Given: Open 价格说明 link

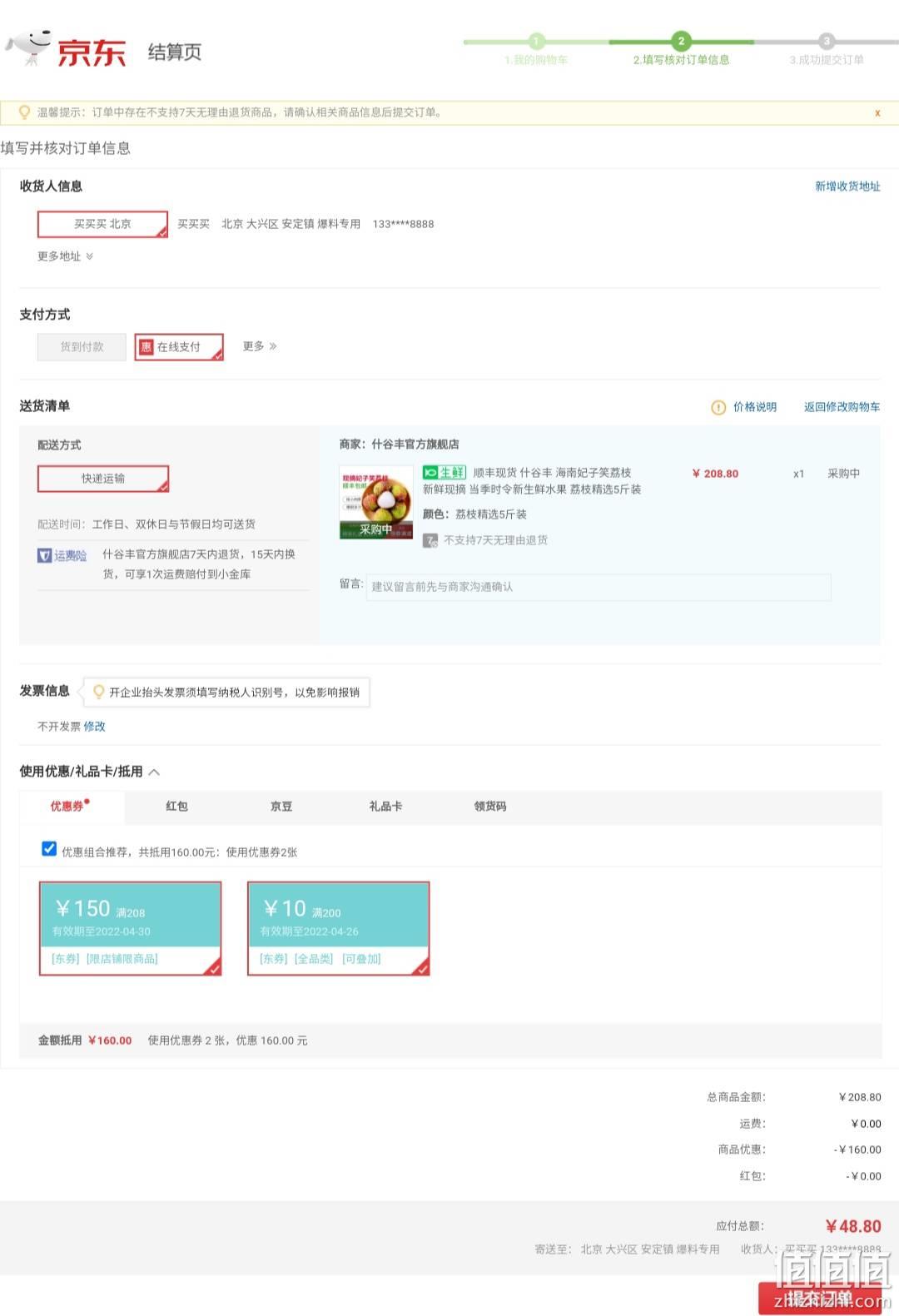Looking at the screenshot, I should coord(755,407).
